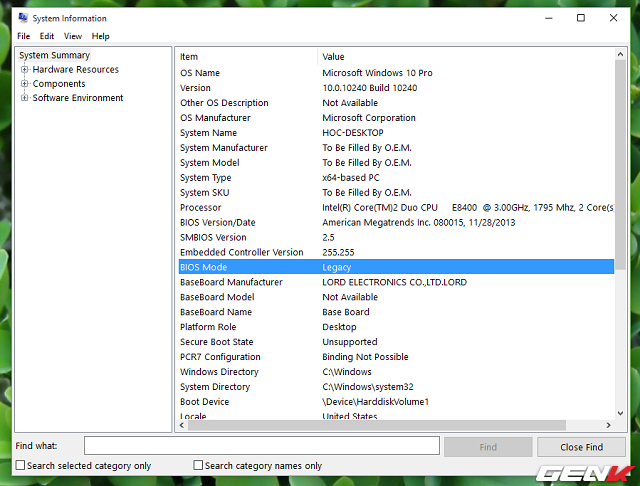Enable Search selected category only checkbox
Viewport: 640px width, 486px height.
[x=20, y=465]
